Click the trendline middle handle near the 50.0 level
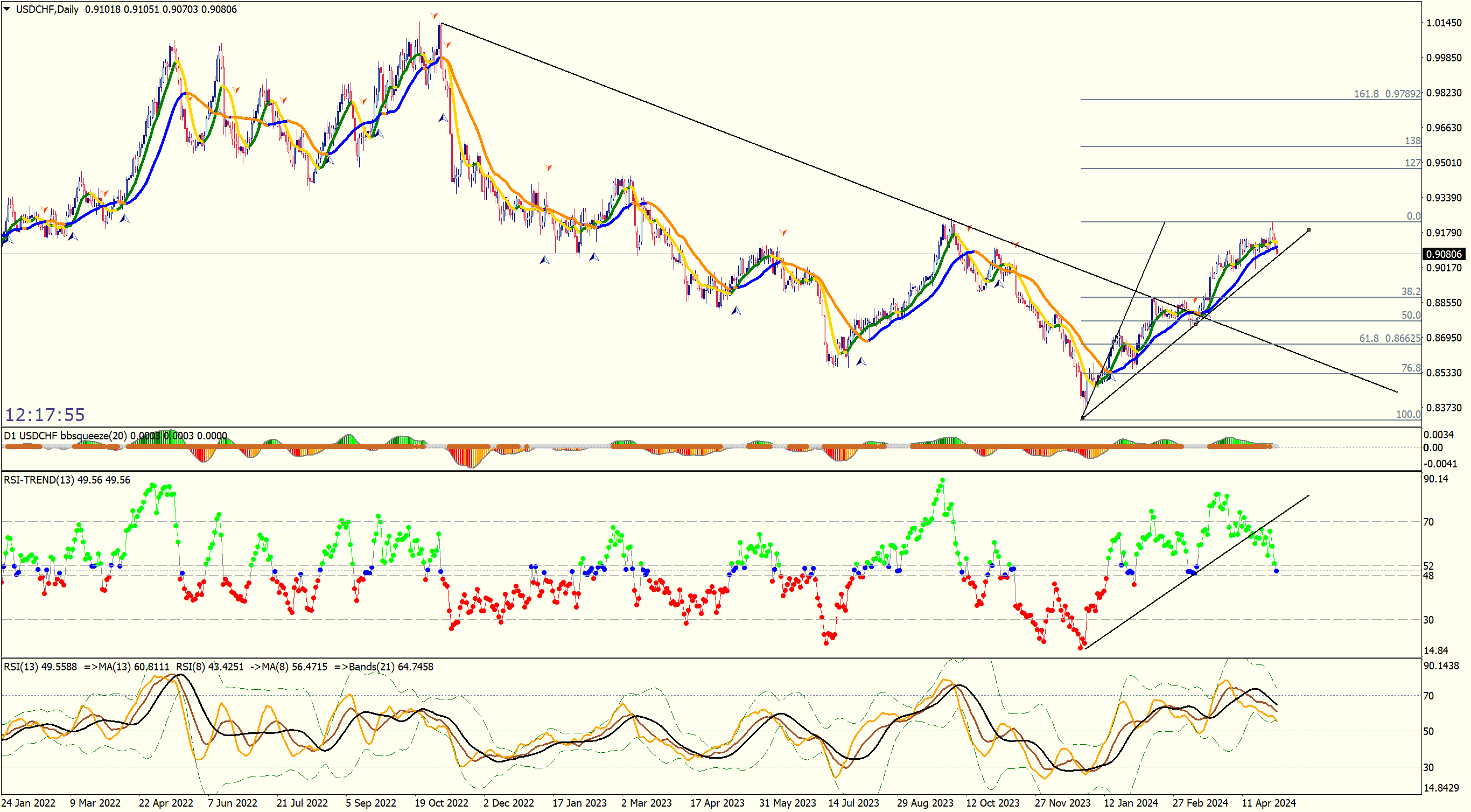The image size is (1471, 812). click(x=1196, y=324)
